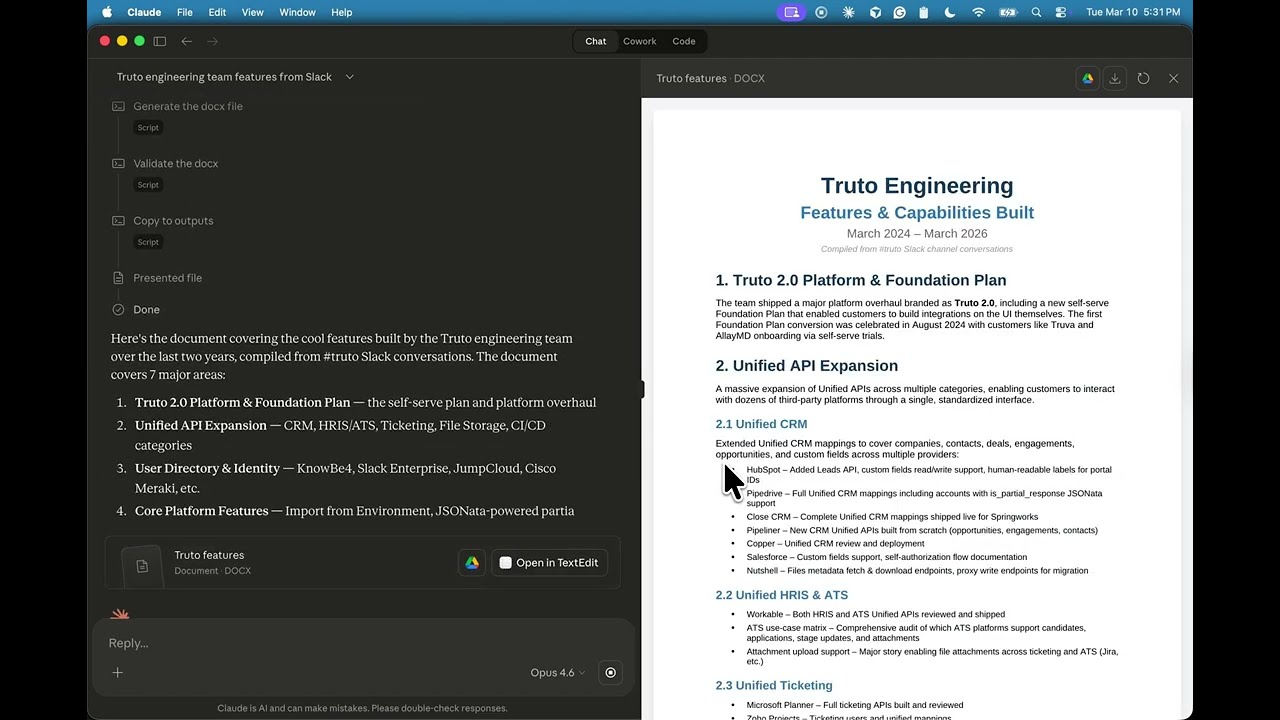Click the Done checkmark status

(x=118, y=310)
